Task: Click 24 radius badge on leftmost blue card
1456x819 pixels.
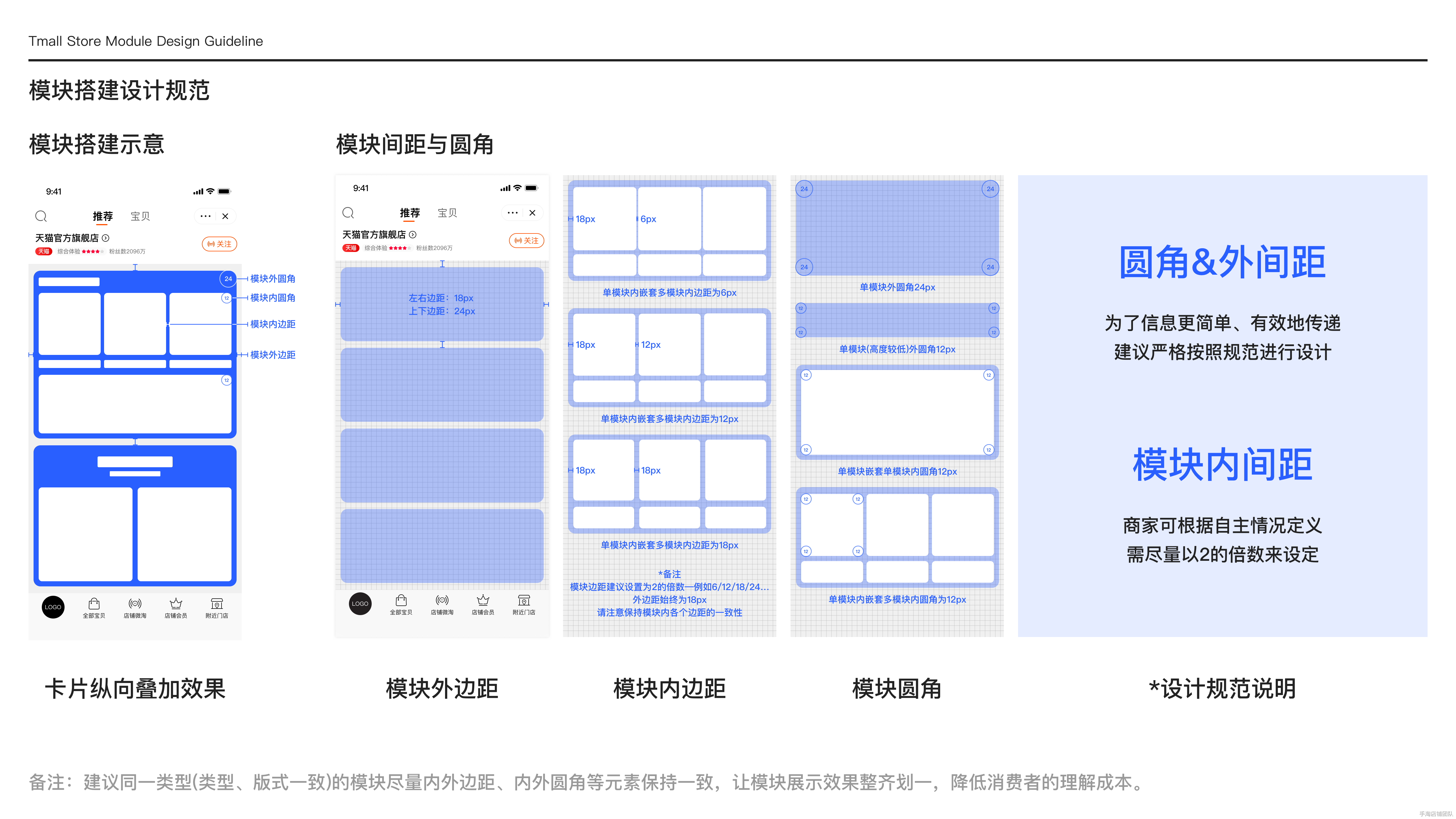Action: pyautogui.click(x=228, y=279)
